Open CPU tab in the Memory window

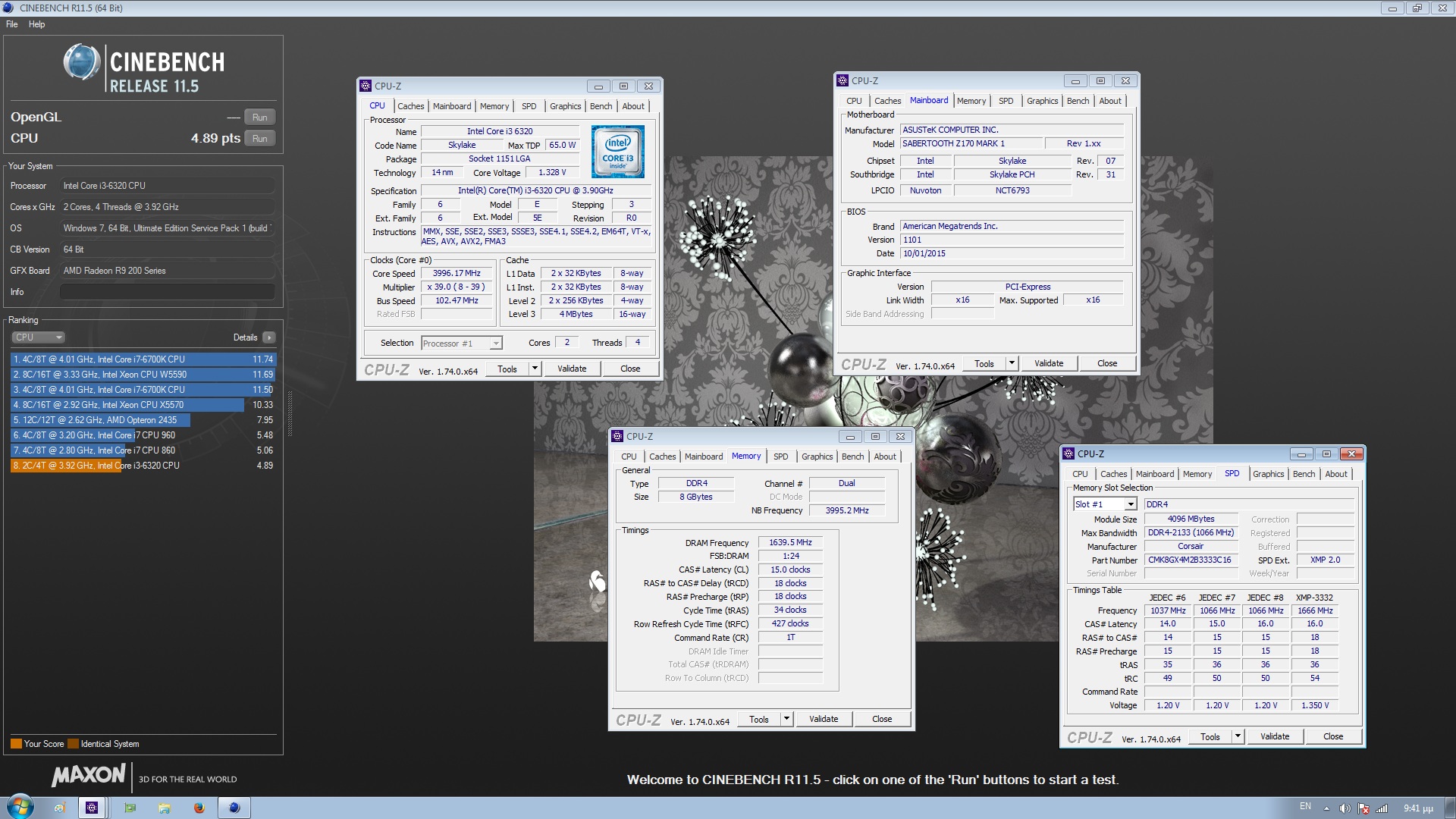(x=629, y=457)
